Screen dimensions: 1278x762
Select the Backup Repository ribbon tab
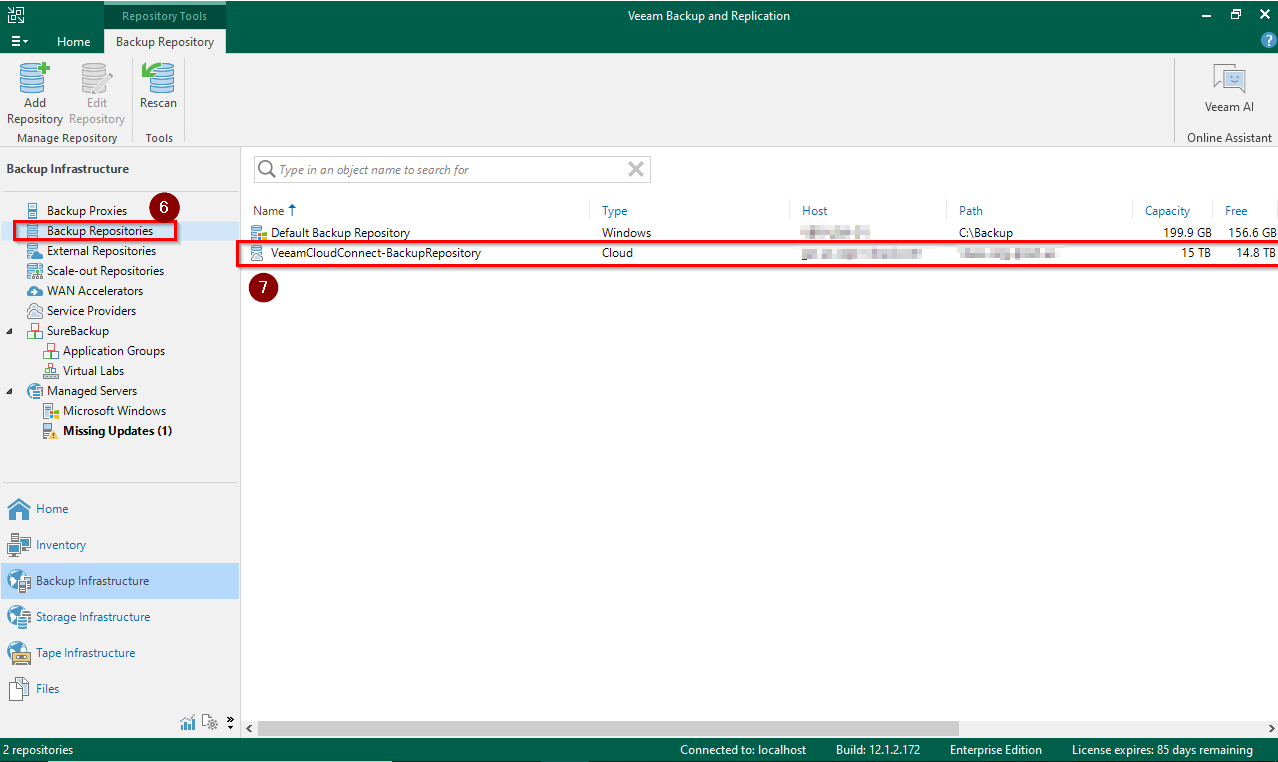pos(165,42)
